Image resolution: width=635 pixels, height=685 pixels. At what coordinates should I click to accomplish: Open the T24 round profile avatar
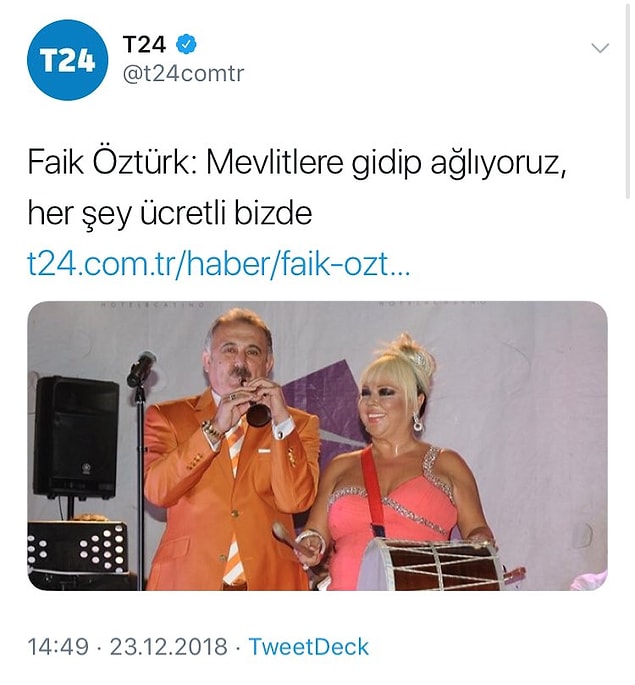[x=67, y=60]
